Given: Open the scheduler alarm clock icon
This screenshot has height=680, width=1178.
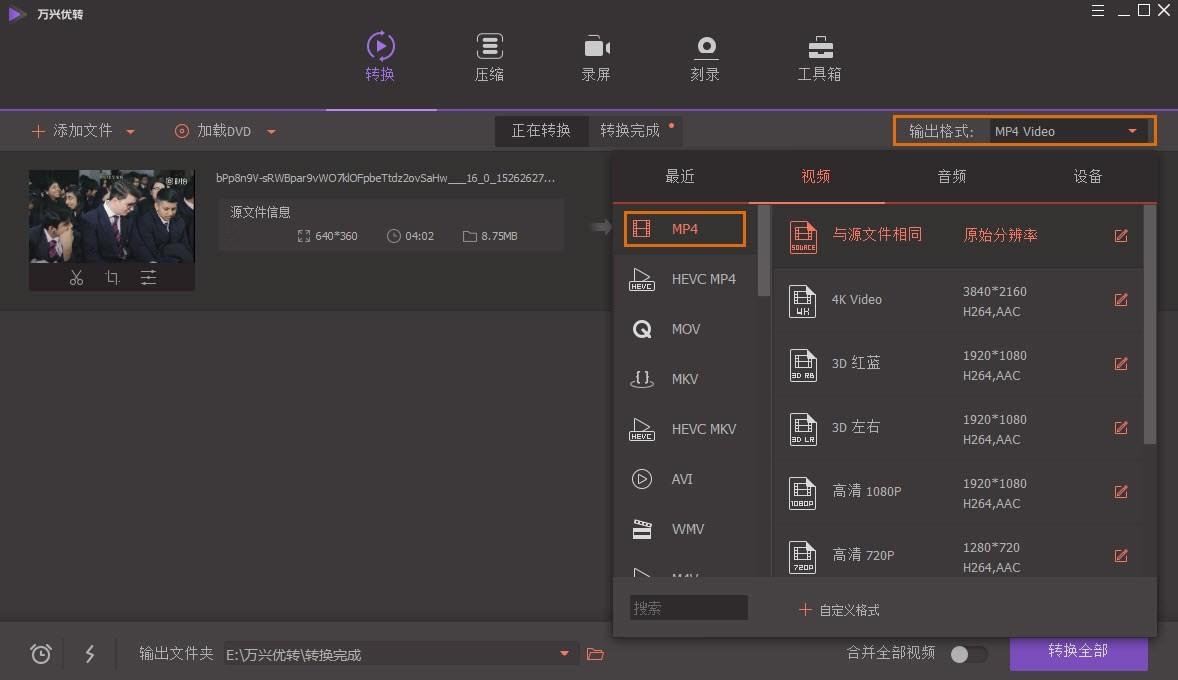Looking at the screenshot, I should 41,654.
